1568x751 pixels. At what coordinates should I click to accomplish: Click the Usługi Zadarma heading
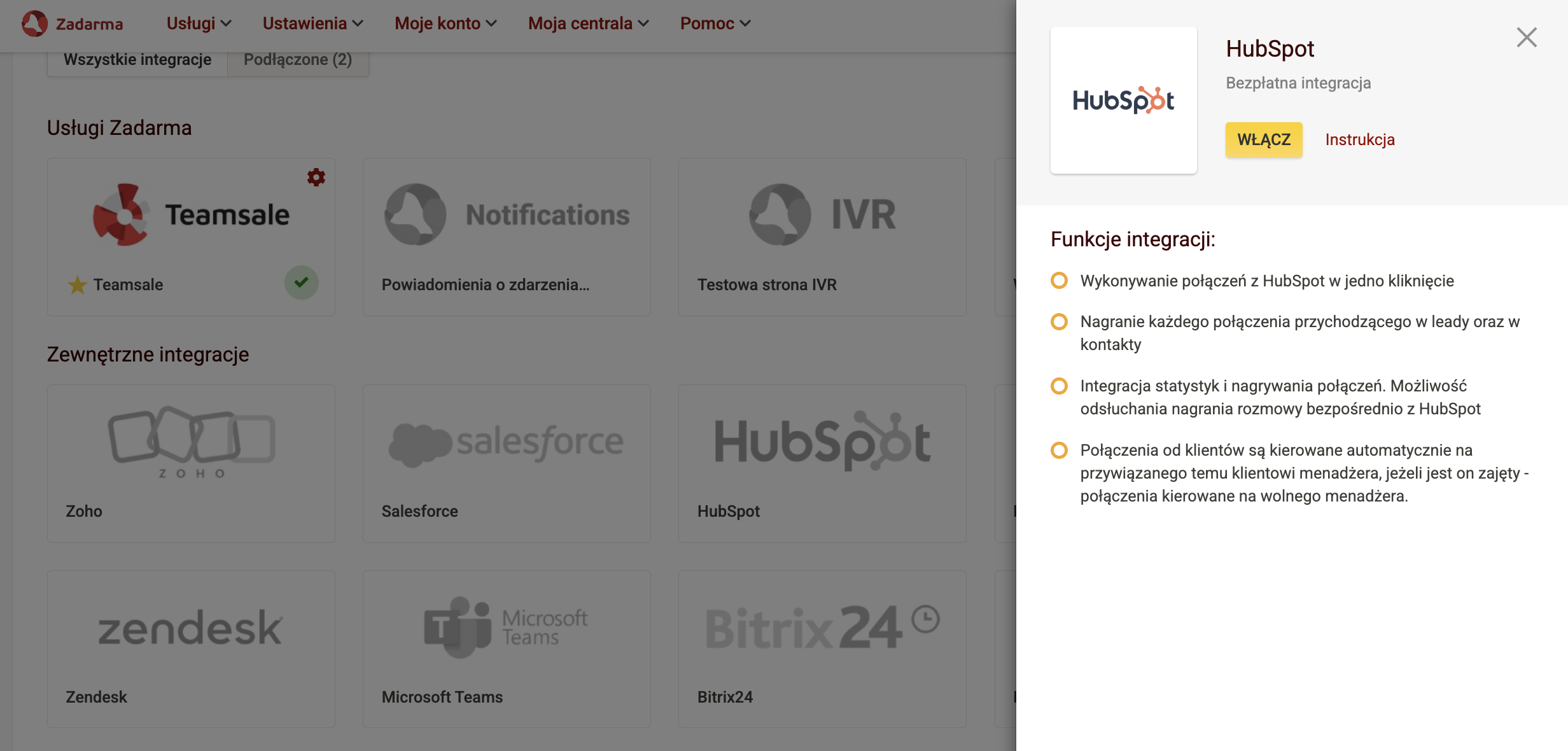point(119,127)
